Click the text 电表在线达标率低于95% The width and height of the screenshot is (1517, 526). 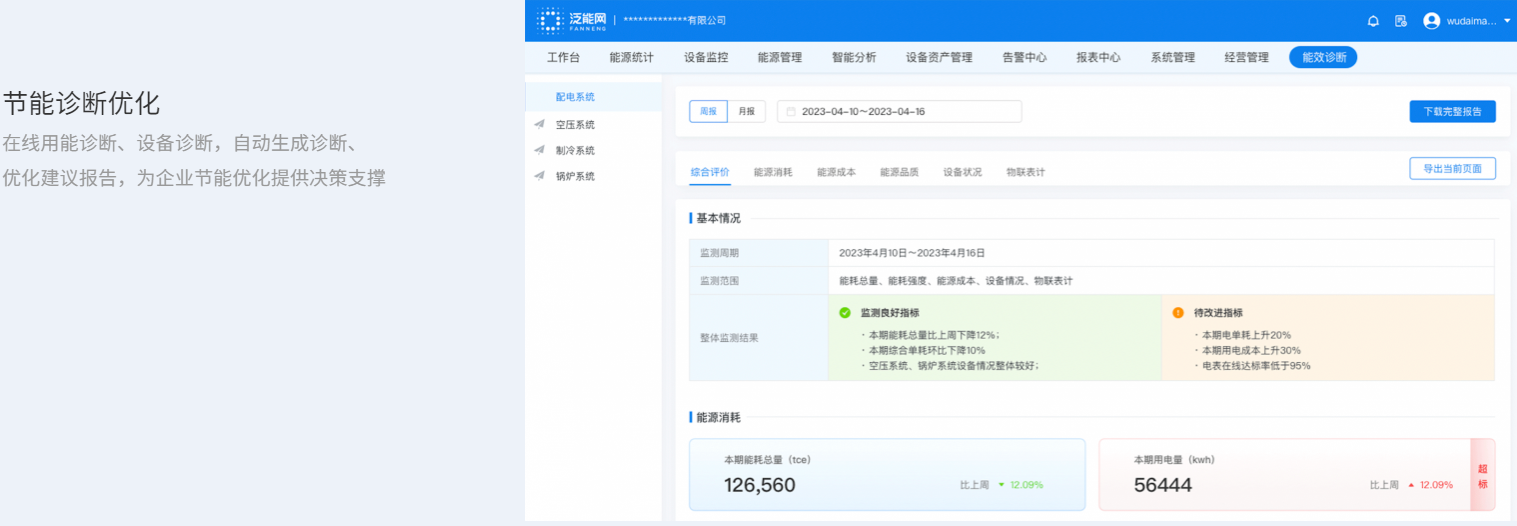pyautogui.click(x=1256, y=366)
